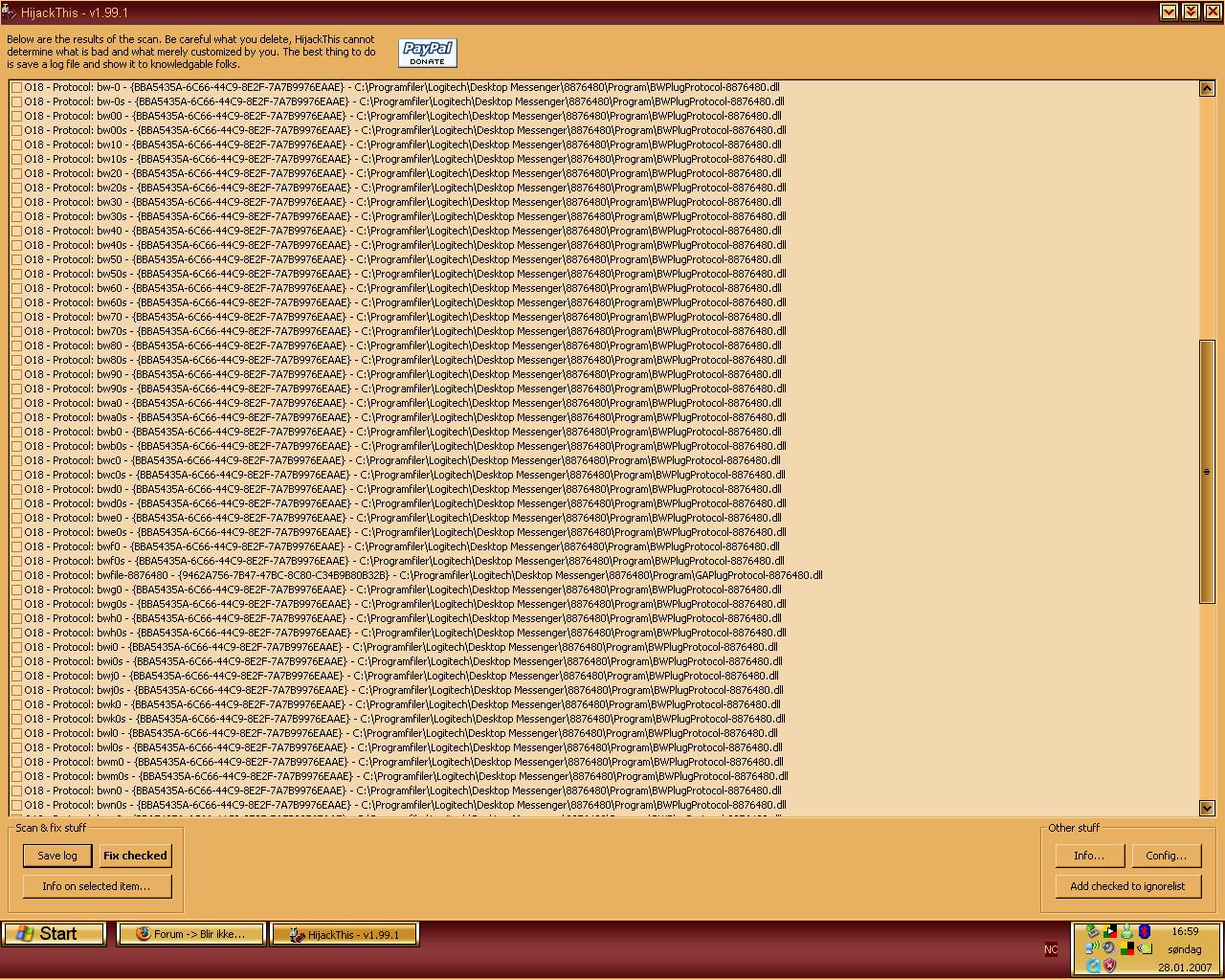The height and width of the screenshot is (980, 1225).
Task: Switch to the Forum browser taskbar item
Action: [x=190, y=934]
